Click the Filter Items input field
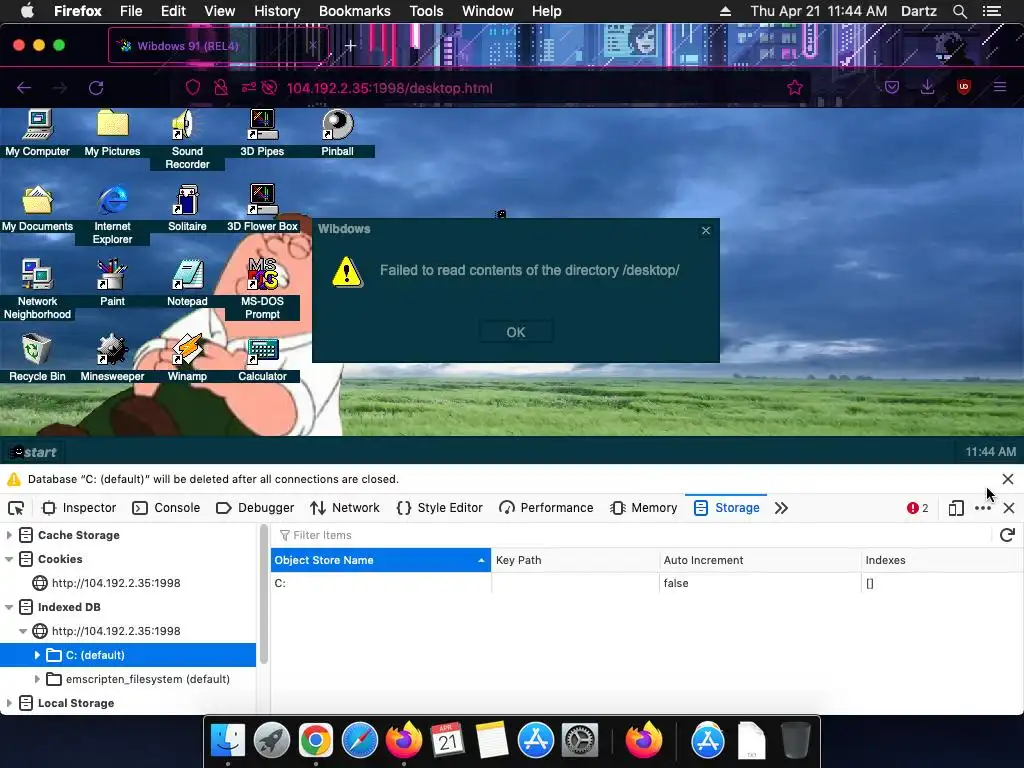Screen dimensions: 1024x768 coord(630,535)
